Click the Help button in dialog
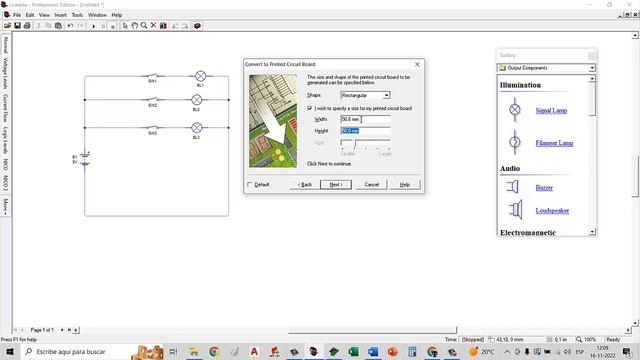This screenshot has width=640, height=360. [404, 184]
